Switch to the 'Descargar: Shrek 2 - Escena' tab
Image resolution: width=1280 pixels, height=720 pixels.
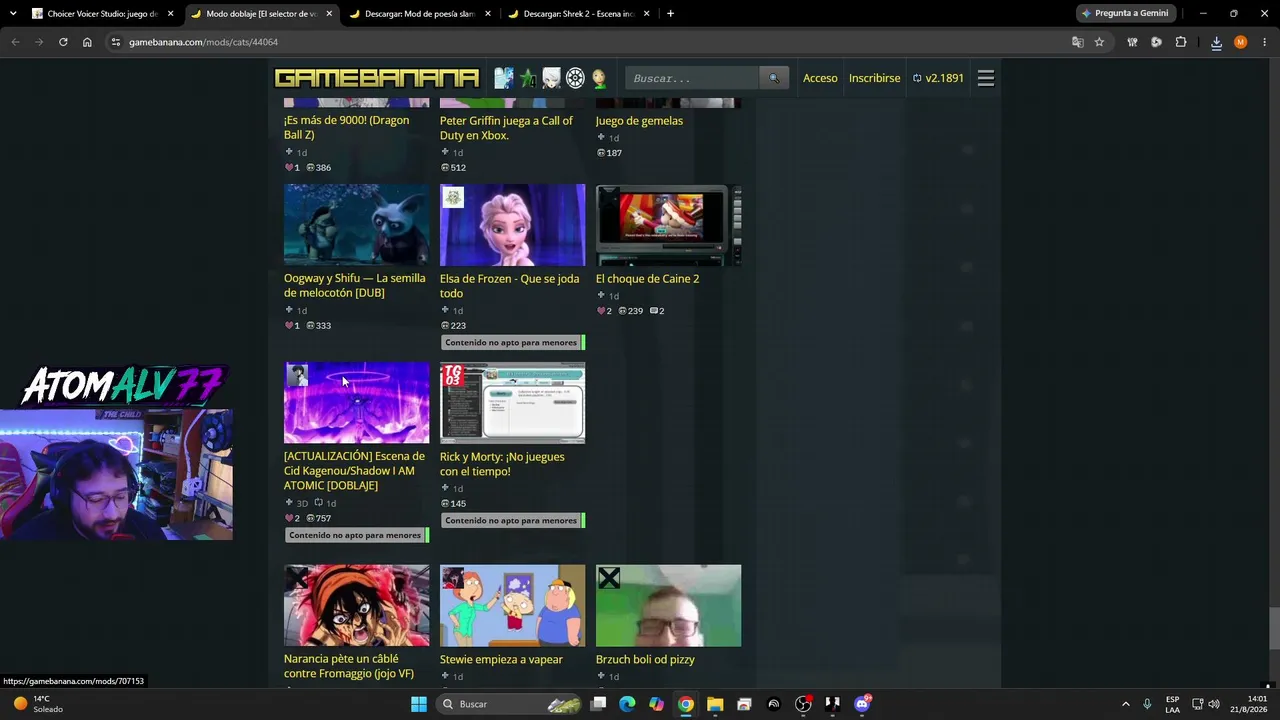578,14
